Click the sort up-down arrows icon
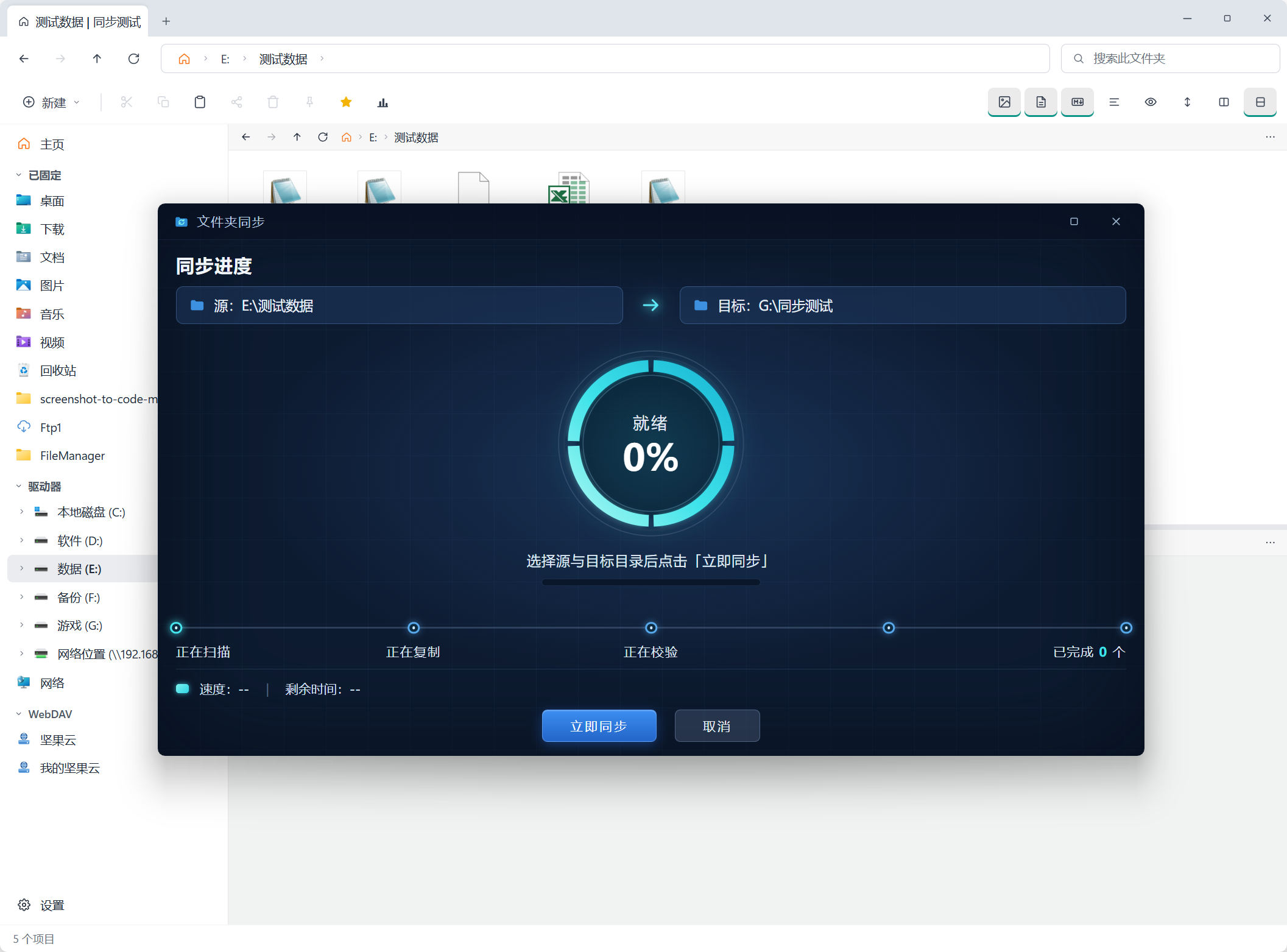1287x952 pixels. 1187,102
